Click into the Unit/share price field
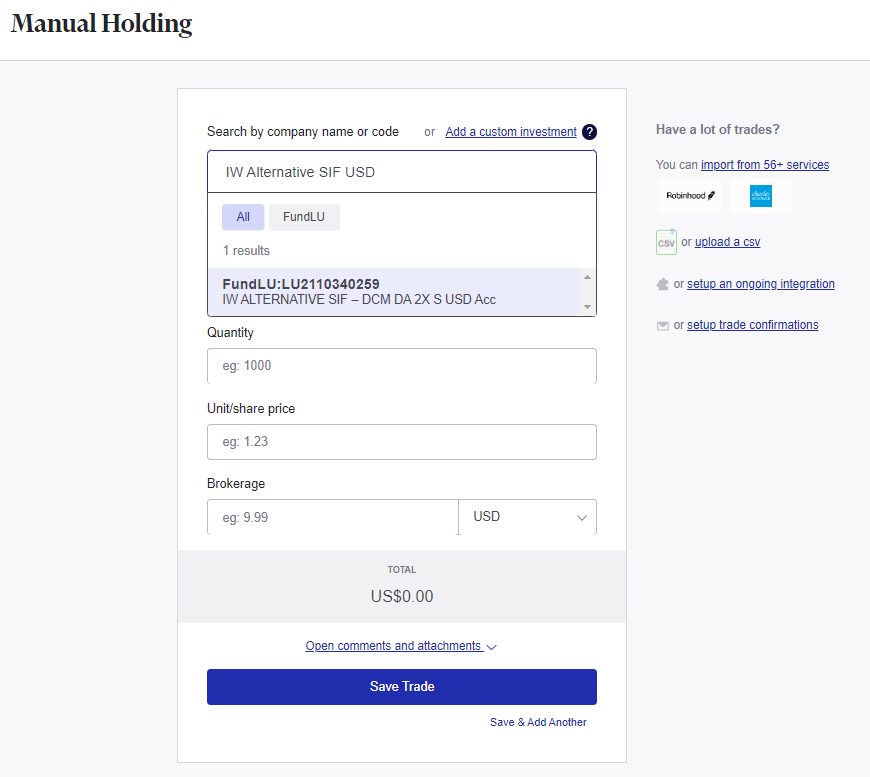870x777 pixels. point(402,442)
